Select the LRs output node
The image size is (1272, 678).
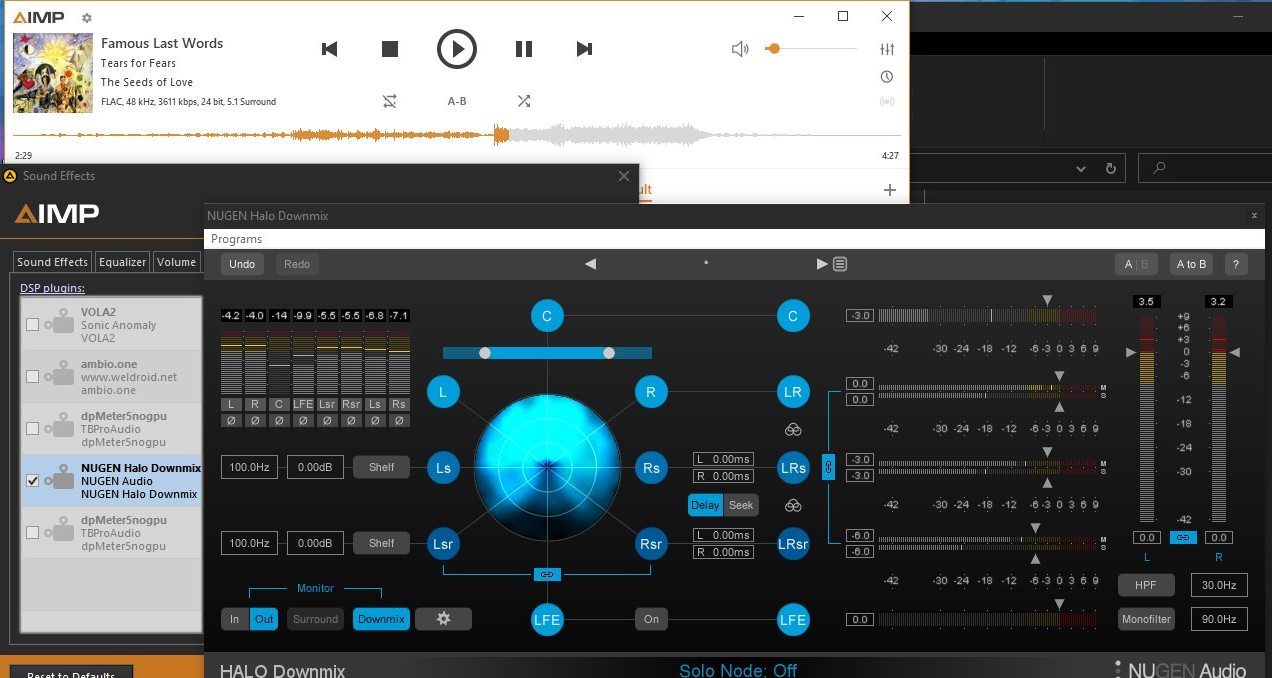[x=793, y=467]
